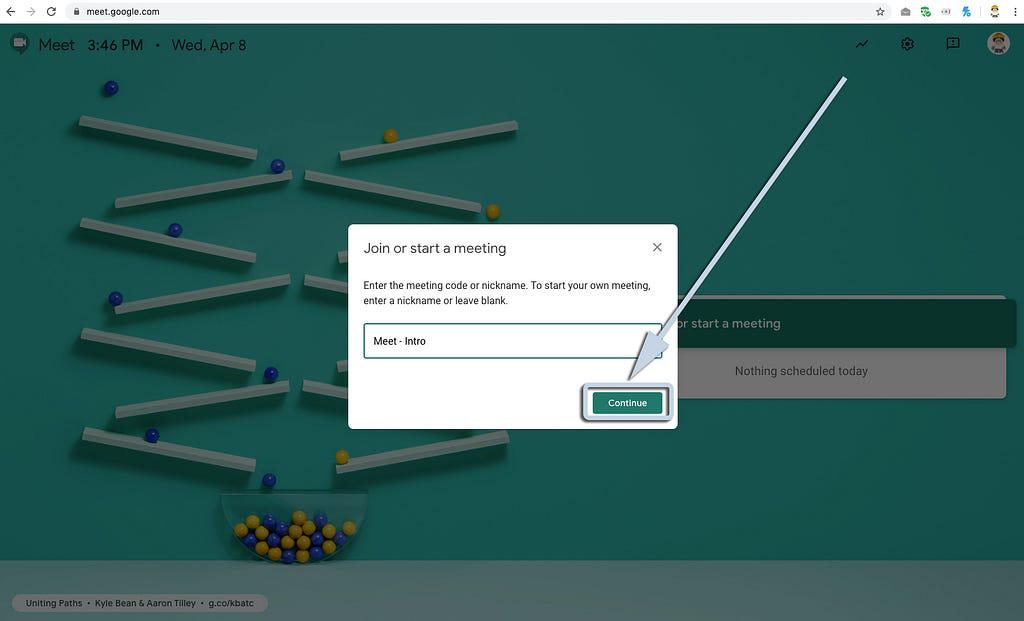Bookmark this page with the star icon
Image resolution: width=1024 pixels, height=621 pixels.
[x=880, y=12]
